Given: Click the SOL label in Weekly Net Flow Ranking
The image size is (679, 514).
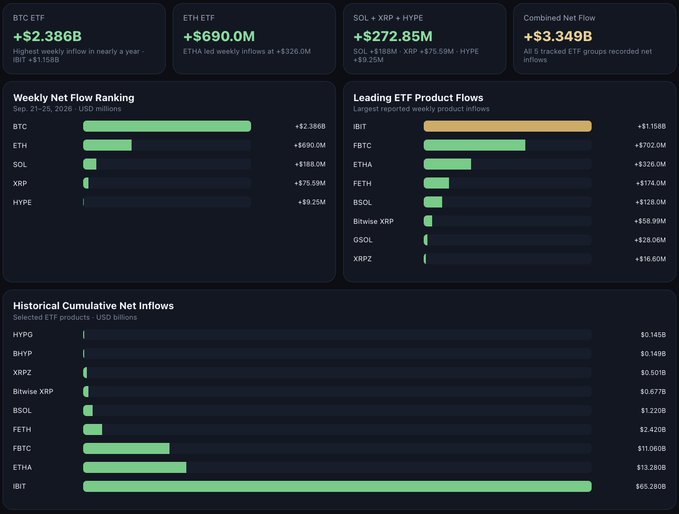Looking at the screenshot, I should pyautogui.click(x=20, y=165).
